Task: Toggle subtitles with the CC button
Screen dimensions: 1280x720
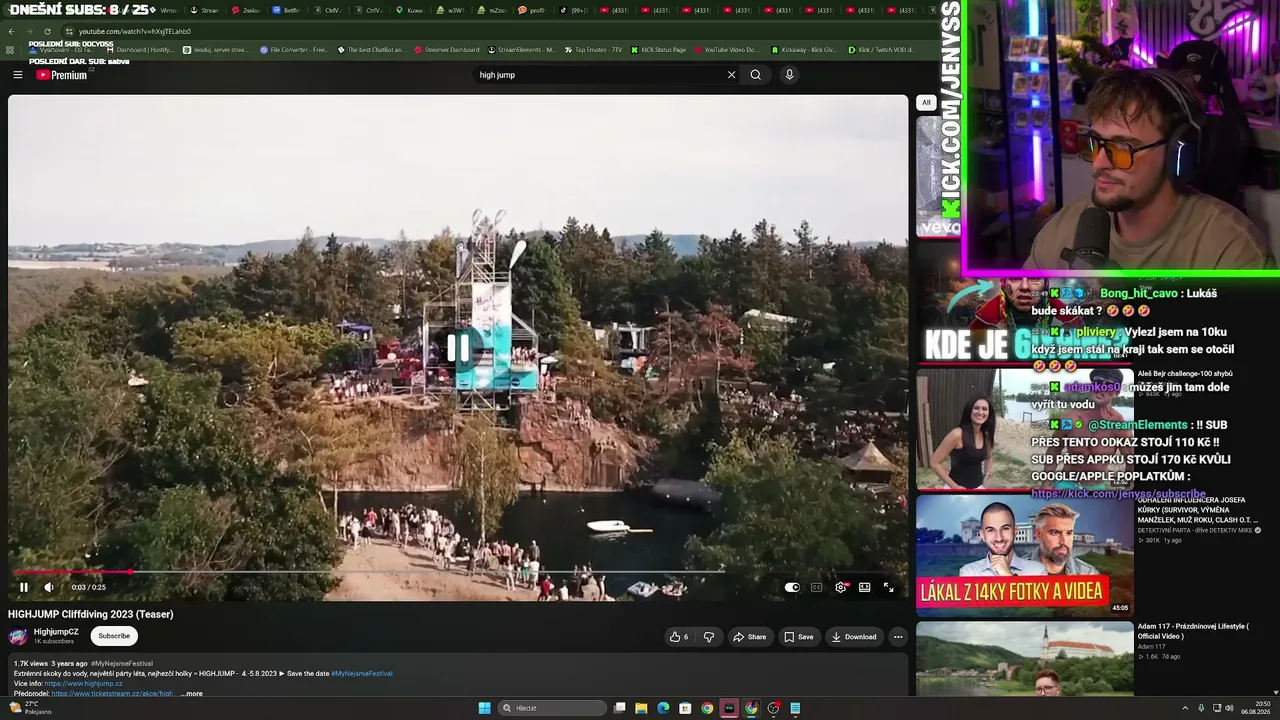Action: [x=816, y=587]
